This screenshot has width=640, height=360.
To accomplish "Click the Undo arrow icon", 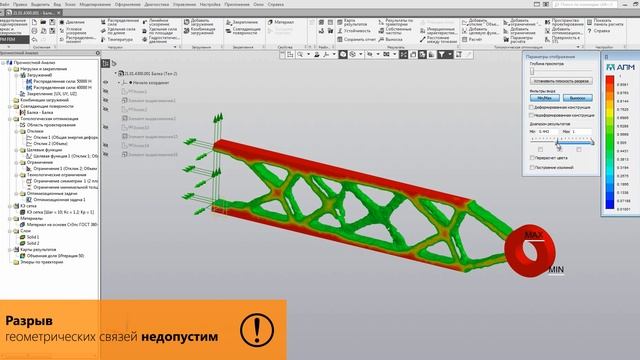I will pos(34,40).
